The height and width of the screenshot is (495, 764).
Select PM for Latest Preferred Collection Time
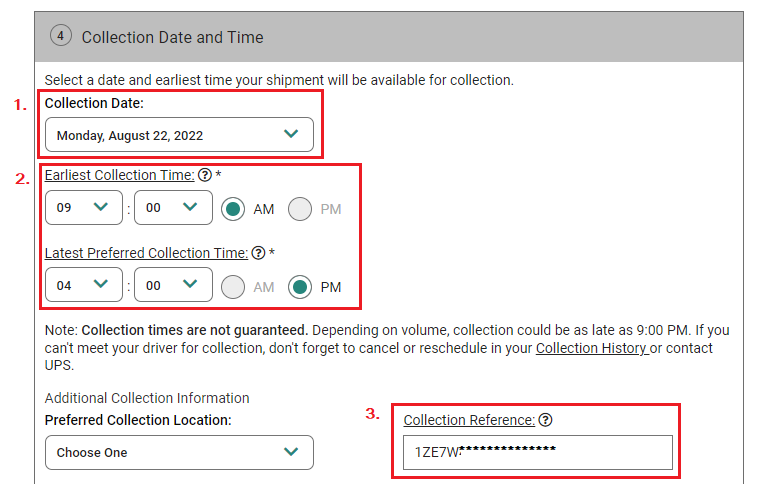tap(300, 287)
